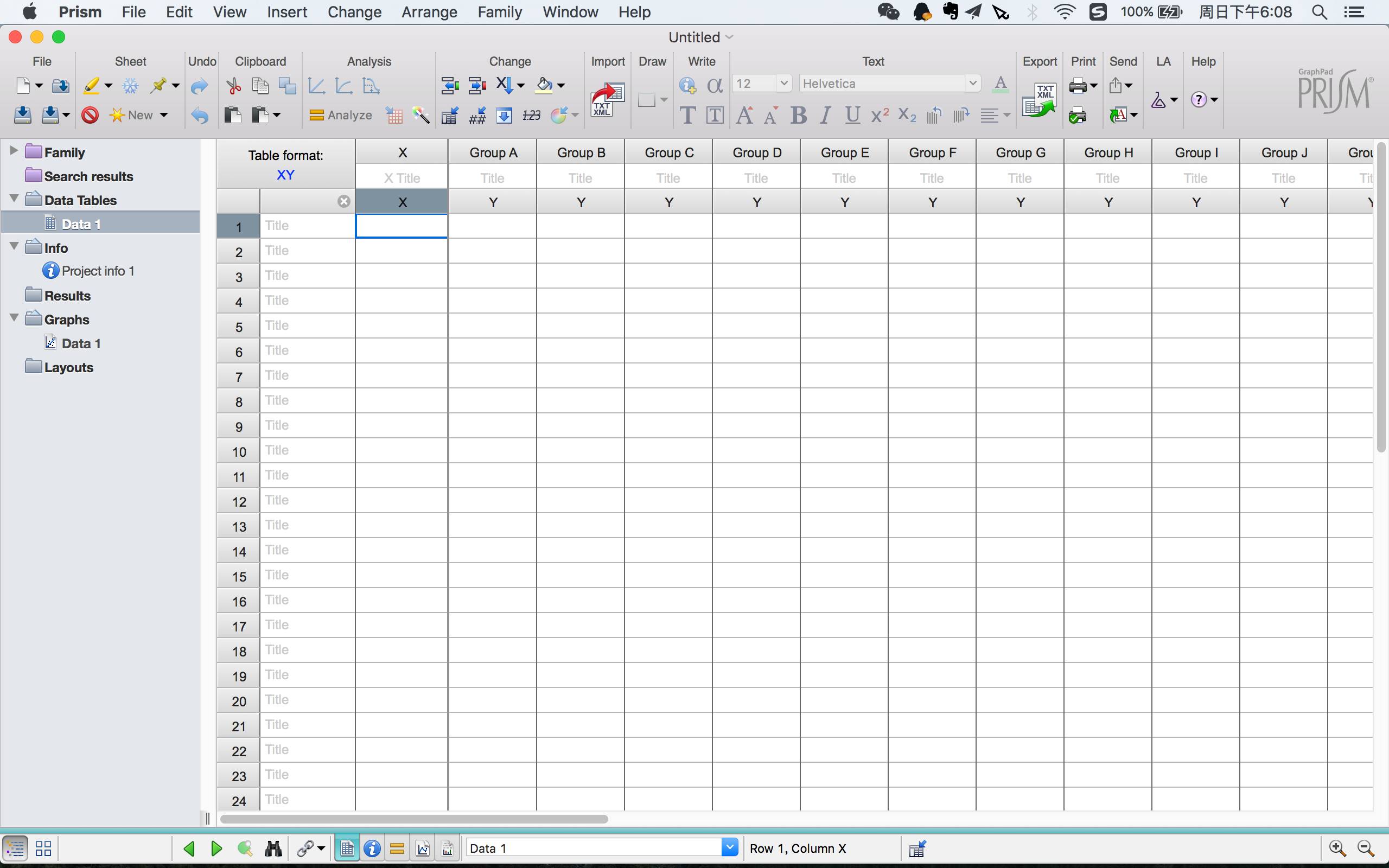This screenshot has width=1389, height=868.
Task: Click the alpha Greek symbol icon
Action: 715,86
